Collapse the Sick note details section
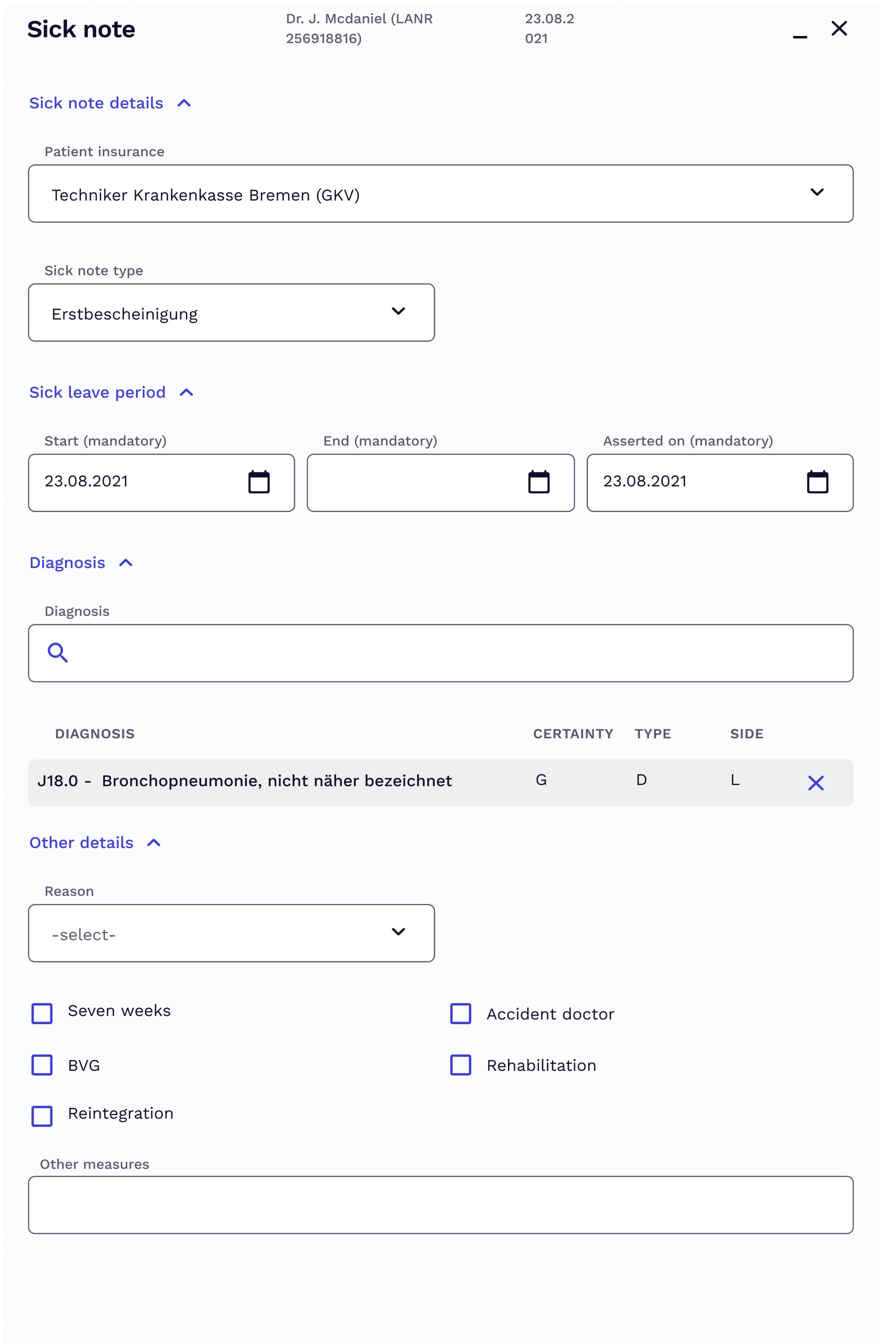The image size is (896, 1344). pyautogui.click(x=184, y=104)
